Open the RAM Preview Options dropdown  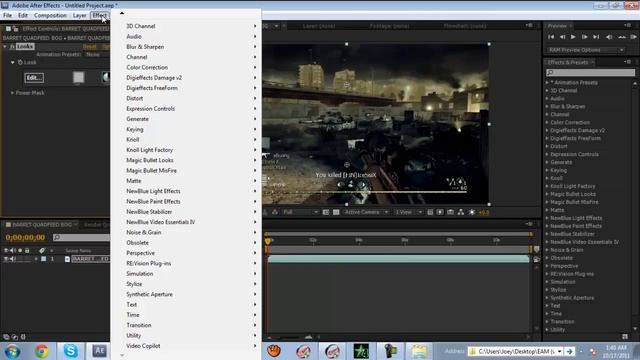pyautogui.click(x=586, y=50)
